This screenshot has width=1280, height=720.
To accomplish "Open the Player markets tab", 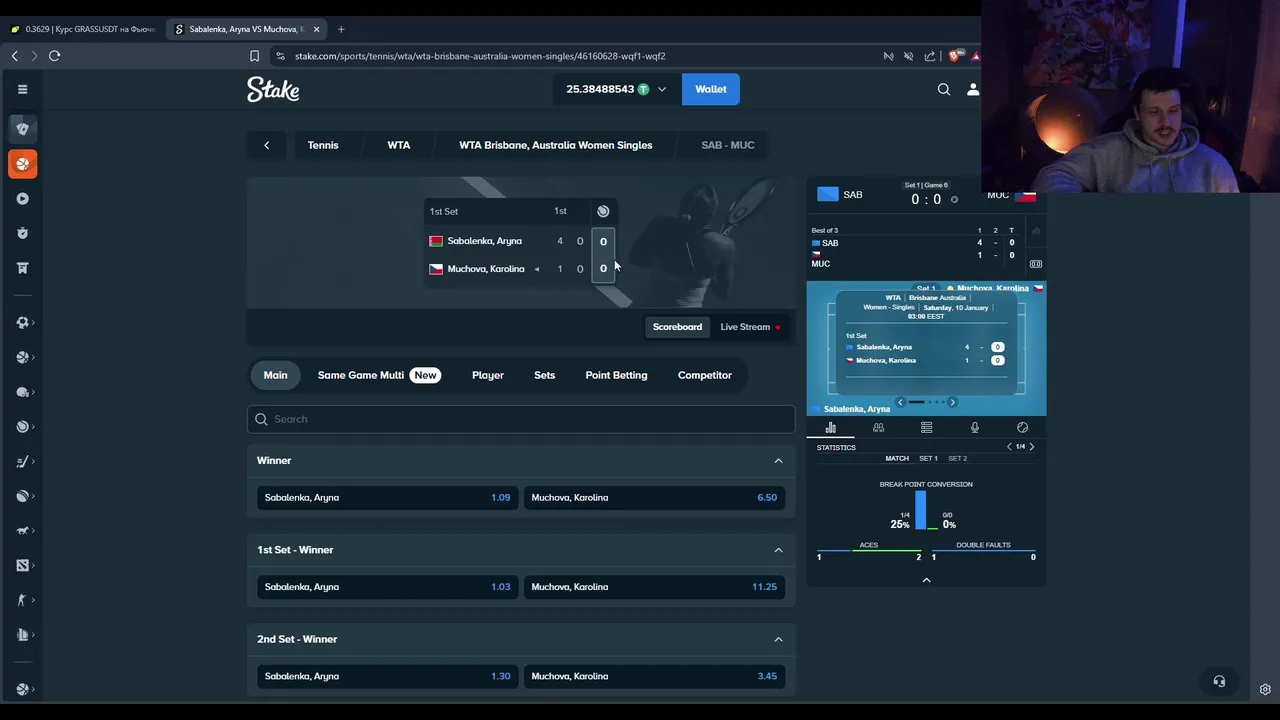I will coord(488,375).
